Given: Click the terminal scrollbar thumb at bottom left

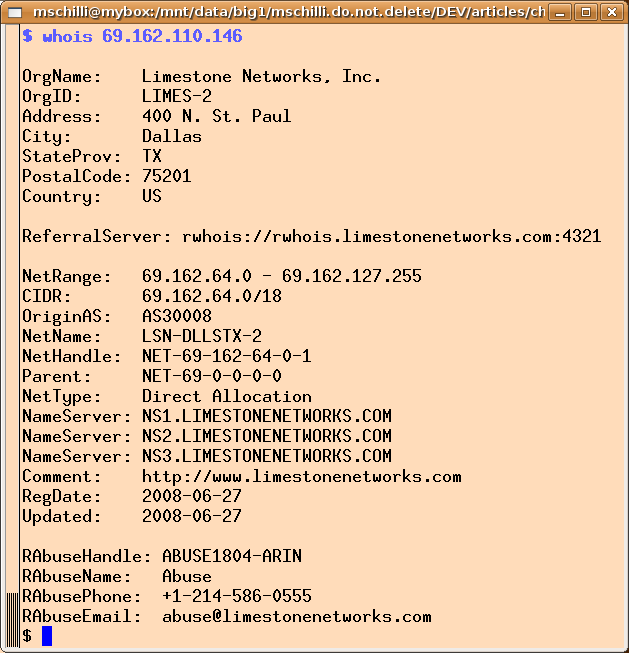Looking at the screenshot, I should (13, 620).
